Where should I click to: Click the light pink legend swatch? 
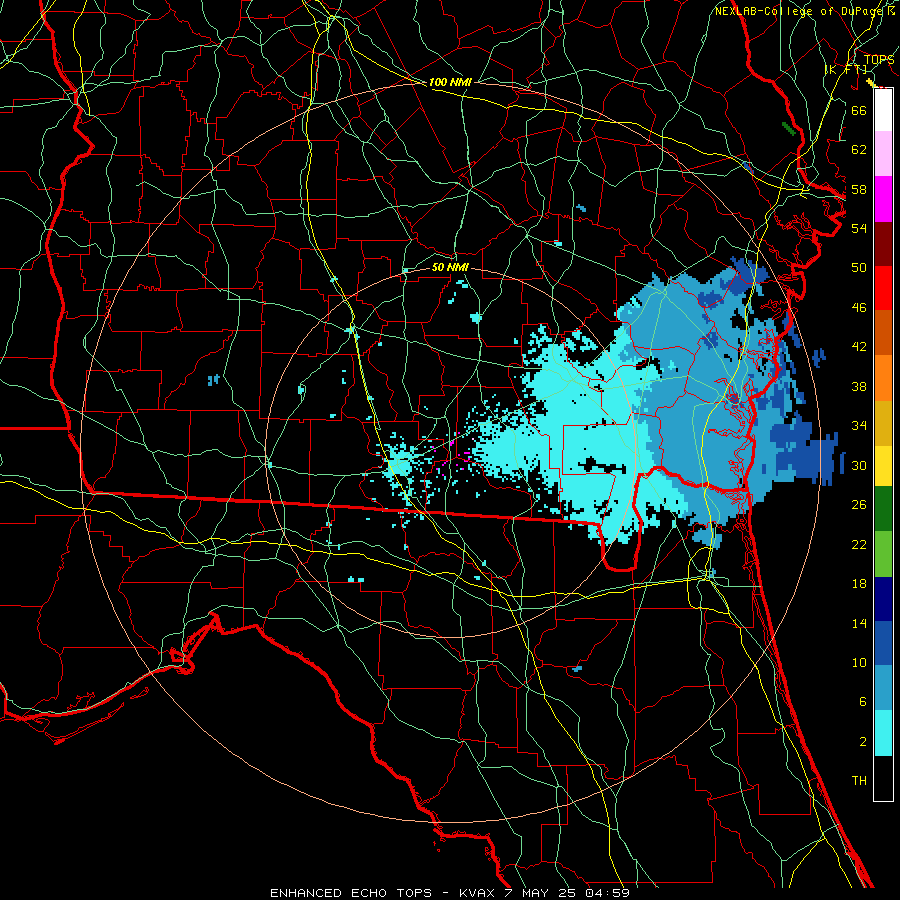(x=883, y=154)
